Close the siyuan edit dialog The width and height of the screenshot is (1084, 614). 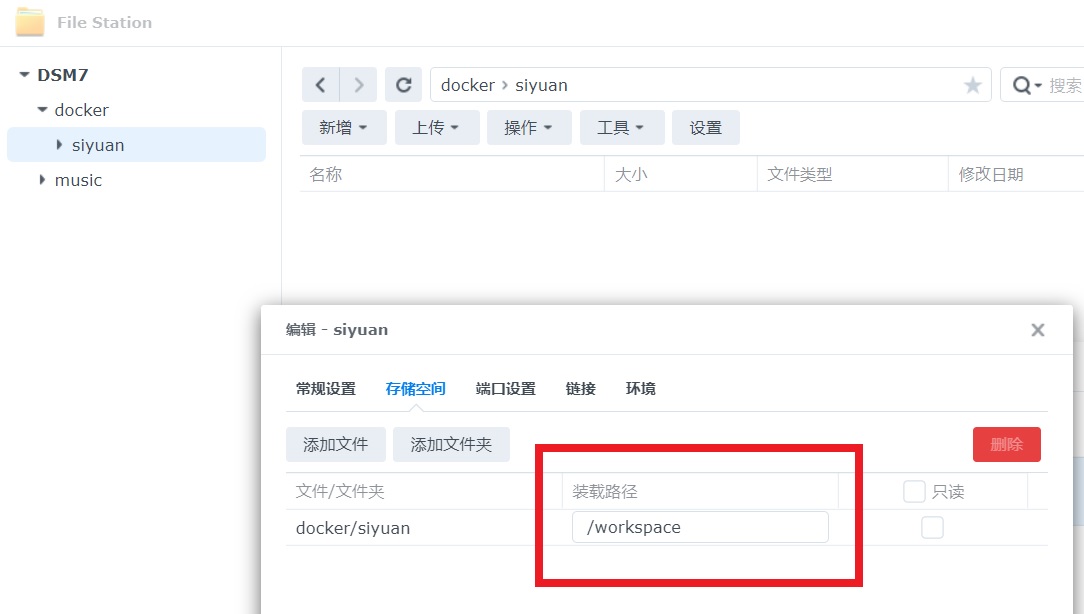tap(1037, 330)
